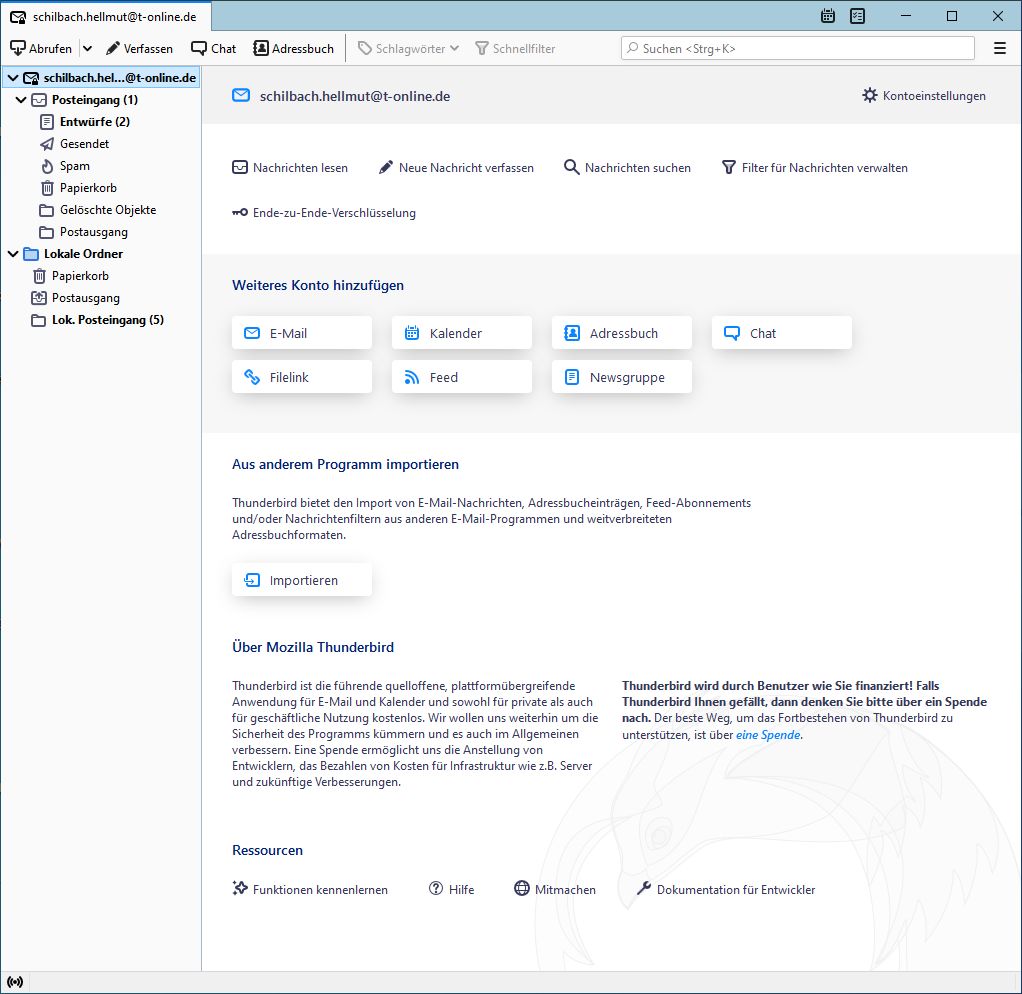The height and width of the screenshot is (994, 1022).
Task: Open the hamburger application menu
Action: click(x=1000, y=48)
